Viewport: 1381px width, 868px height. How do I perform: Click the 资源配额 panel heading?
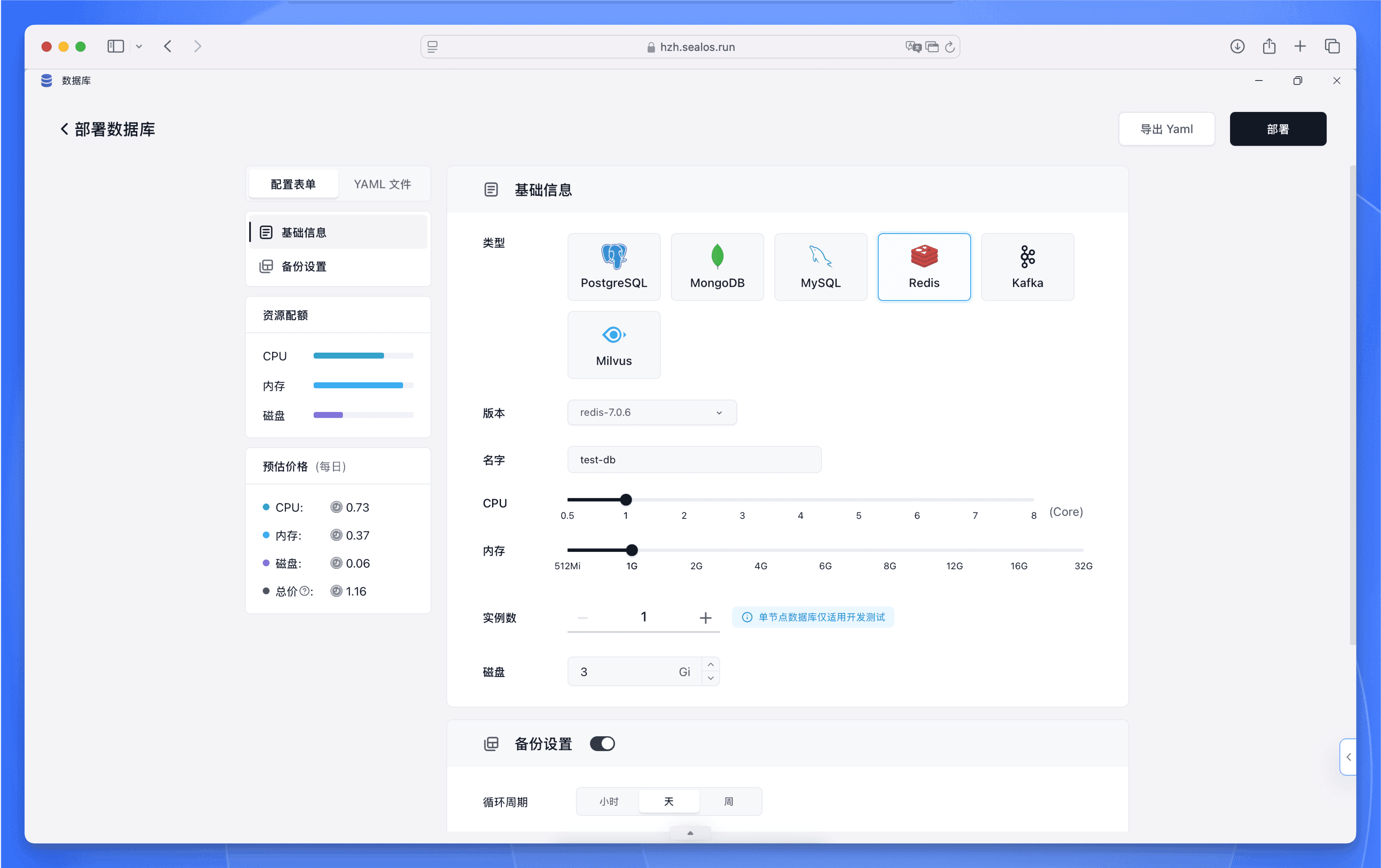pyautogui.click(x=285, y=315)
